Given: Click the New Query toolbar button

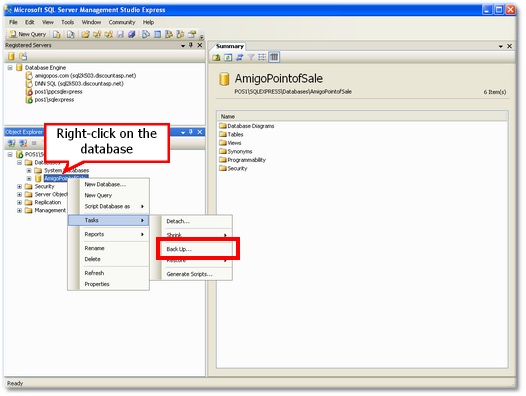Looking at the screenshot, I should coord(28,34).
